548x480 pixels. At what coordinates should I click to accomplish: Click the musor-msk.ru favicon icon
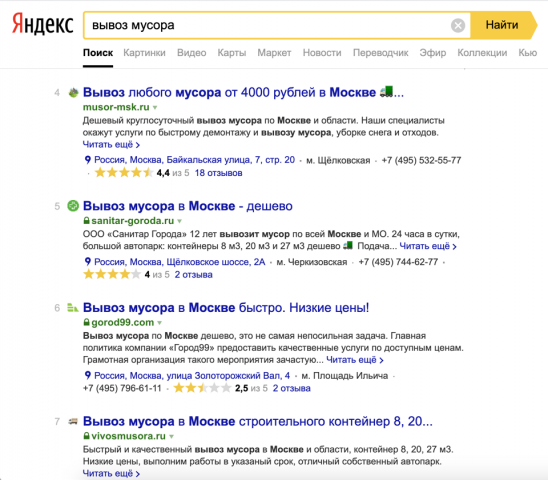click(x=73, y=93)
